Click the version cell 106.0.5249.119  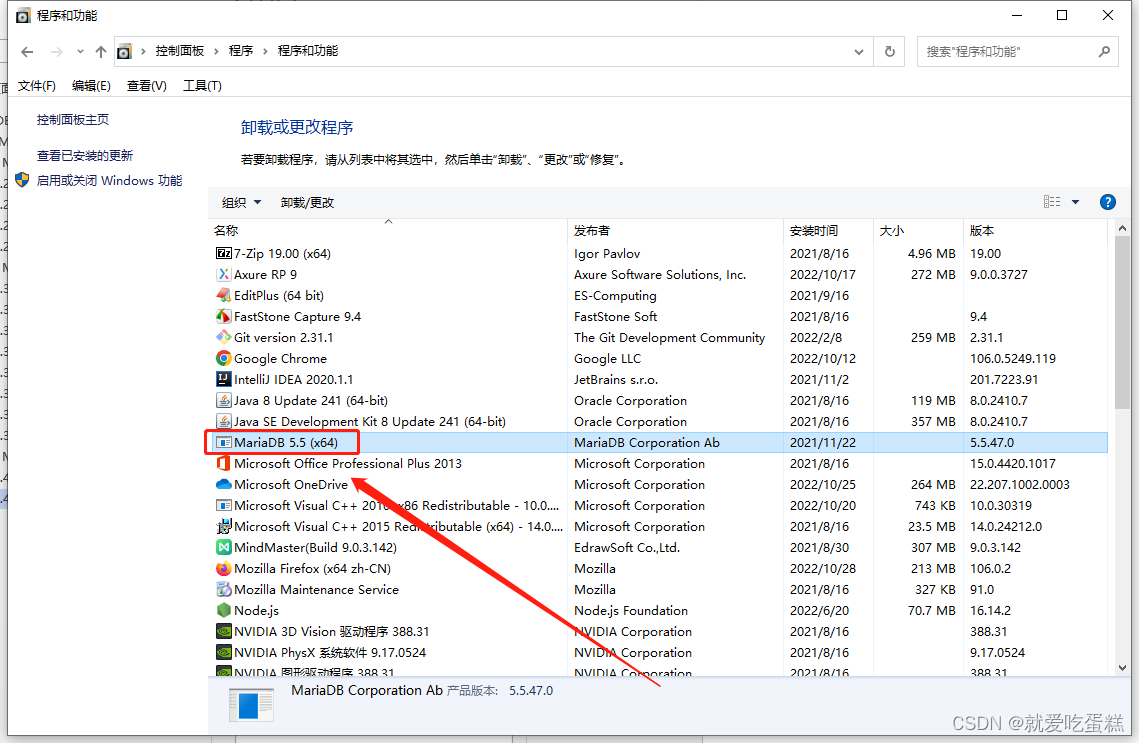click(x=1013, y=359)
